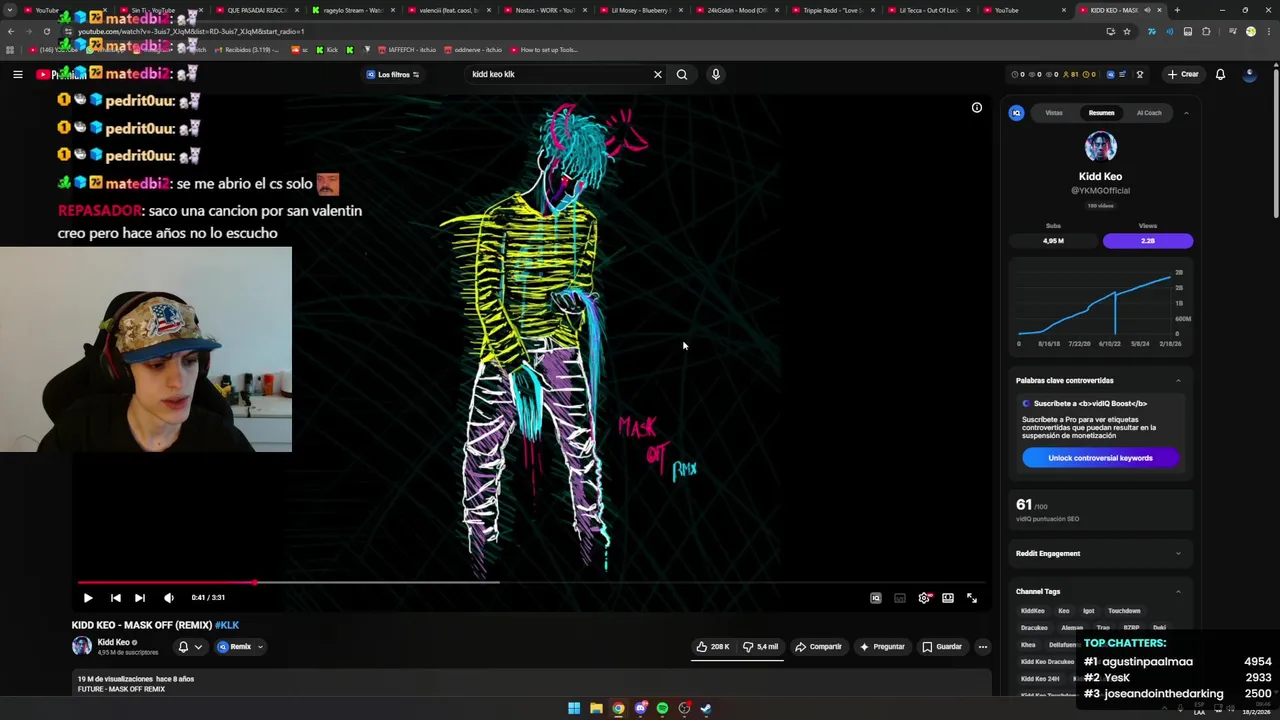This screenshot has width=1280, height=720.
Task: Open Kidd Keo avatar in vidIQ panel
Action: pyautogui.click(x=1100, y=147)
